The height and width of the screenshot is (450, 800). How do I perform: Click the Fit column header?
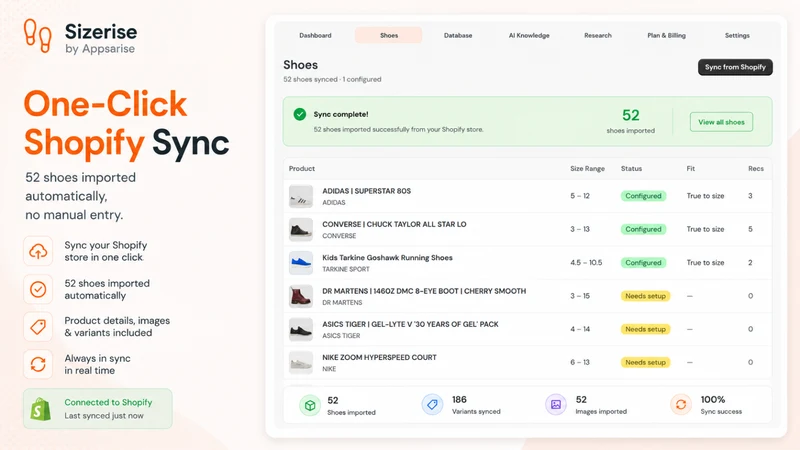pos(690,168)
